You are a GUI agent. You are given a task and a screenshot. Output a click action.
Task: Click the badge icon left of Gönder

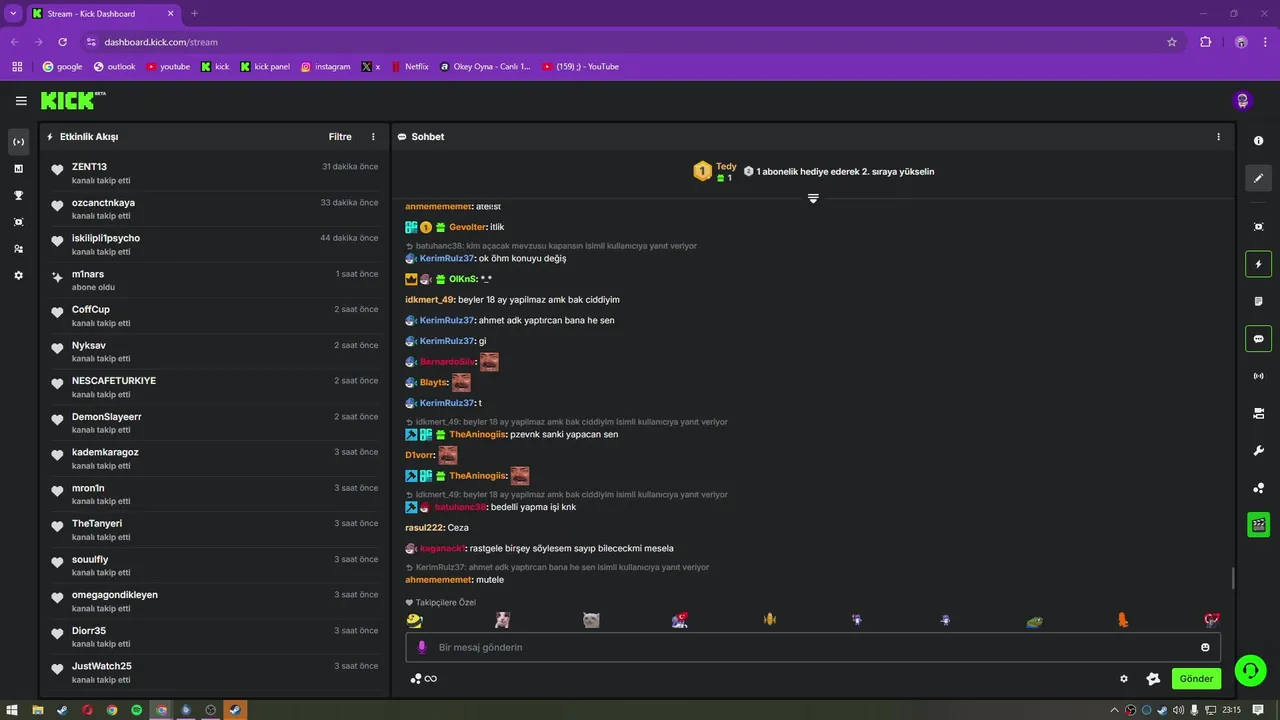point(1153,679)
